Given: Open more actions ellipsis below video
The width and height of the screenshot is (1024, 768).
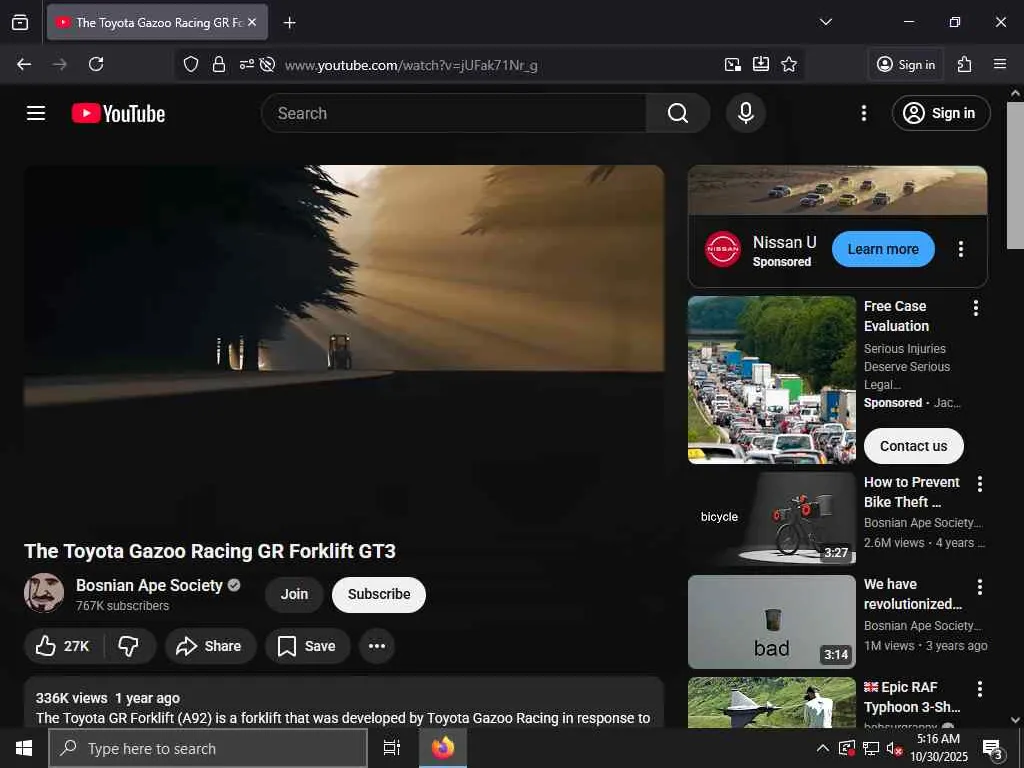Looking at the screenshot, I should click(377, 647).
